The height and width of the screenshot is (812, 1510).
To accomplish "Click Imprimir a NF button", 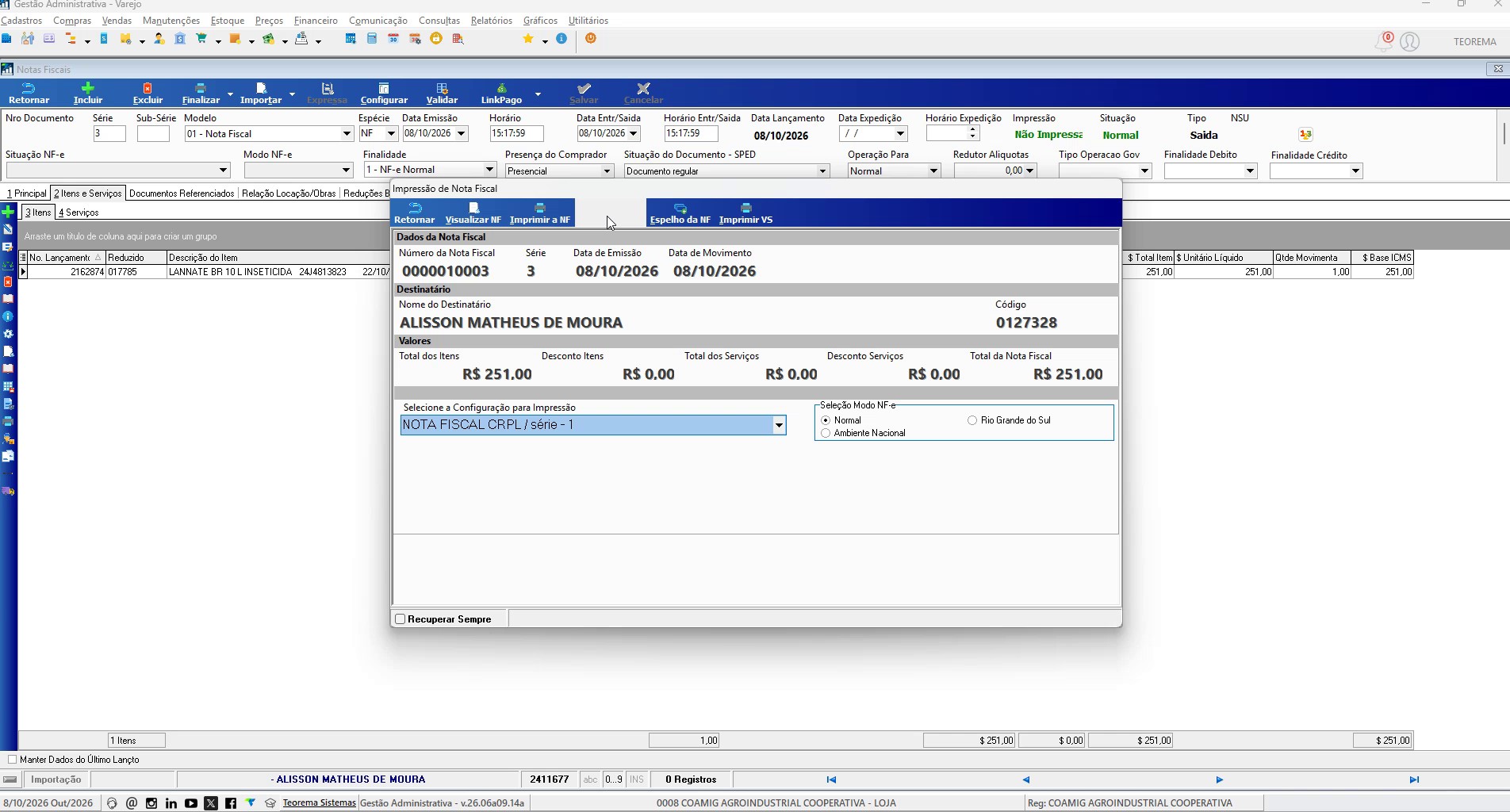I will coord(539,213).
